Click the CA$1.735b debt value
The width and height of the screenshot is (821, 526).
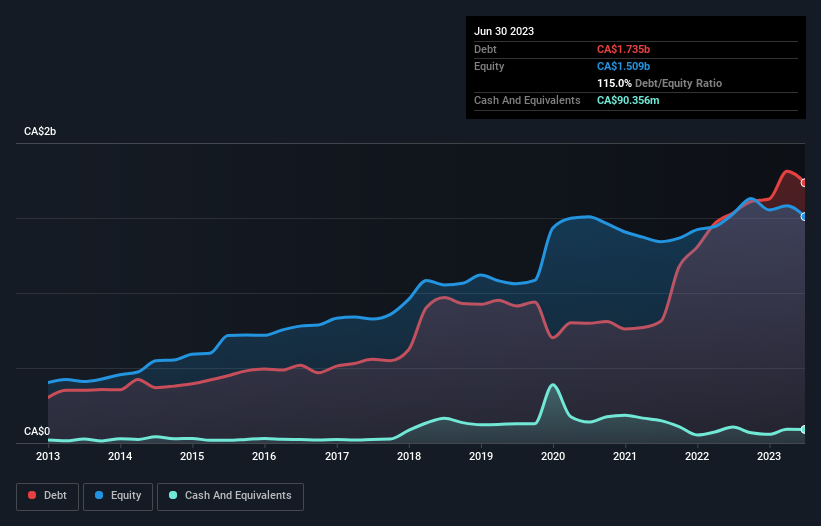click(x=623, y=49)
